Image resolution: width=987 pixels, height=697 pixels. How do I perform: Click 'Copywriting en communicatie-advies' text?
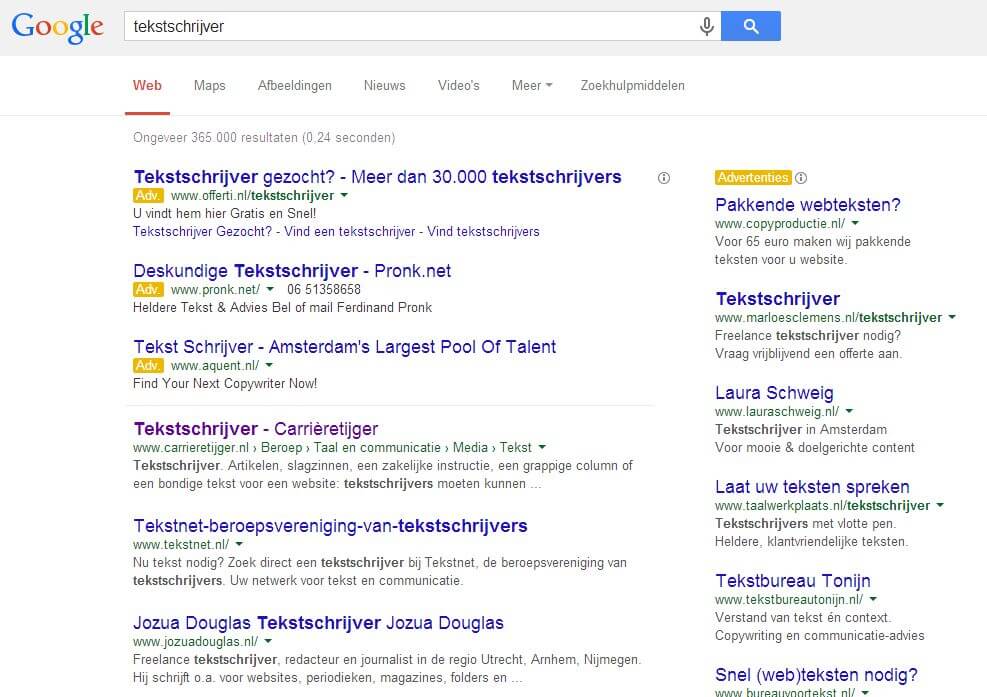[x=820, y=636]
